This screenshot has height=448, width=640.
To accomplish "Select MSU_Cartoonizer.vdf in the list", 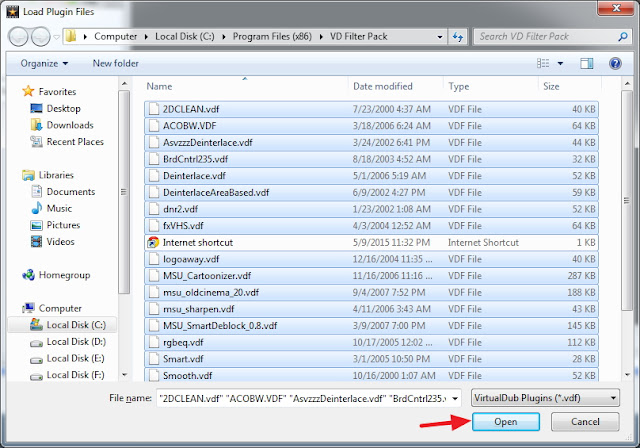I will point(371,276).
